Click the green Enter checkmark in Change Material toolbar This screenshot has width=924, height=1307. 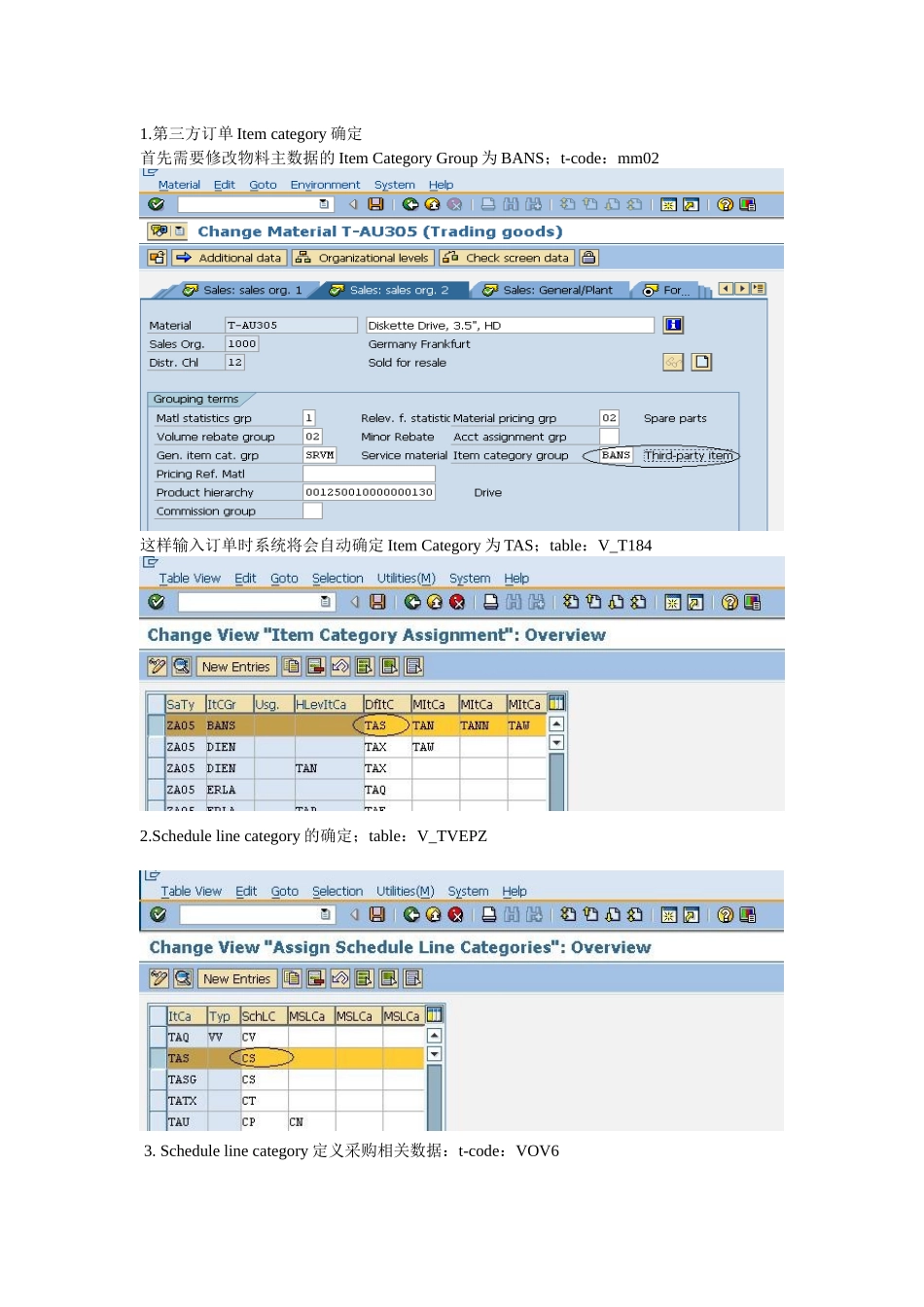156,204
